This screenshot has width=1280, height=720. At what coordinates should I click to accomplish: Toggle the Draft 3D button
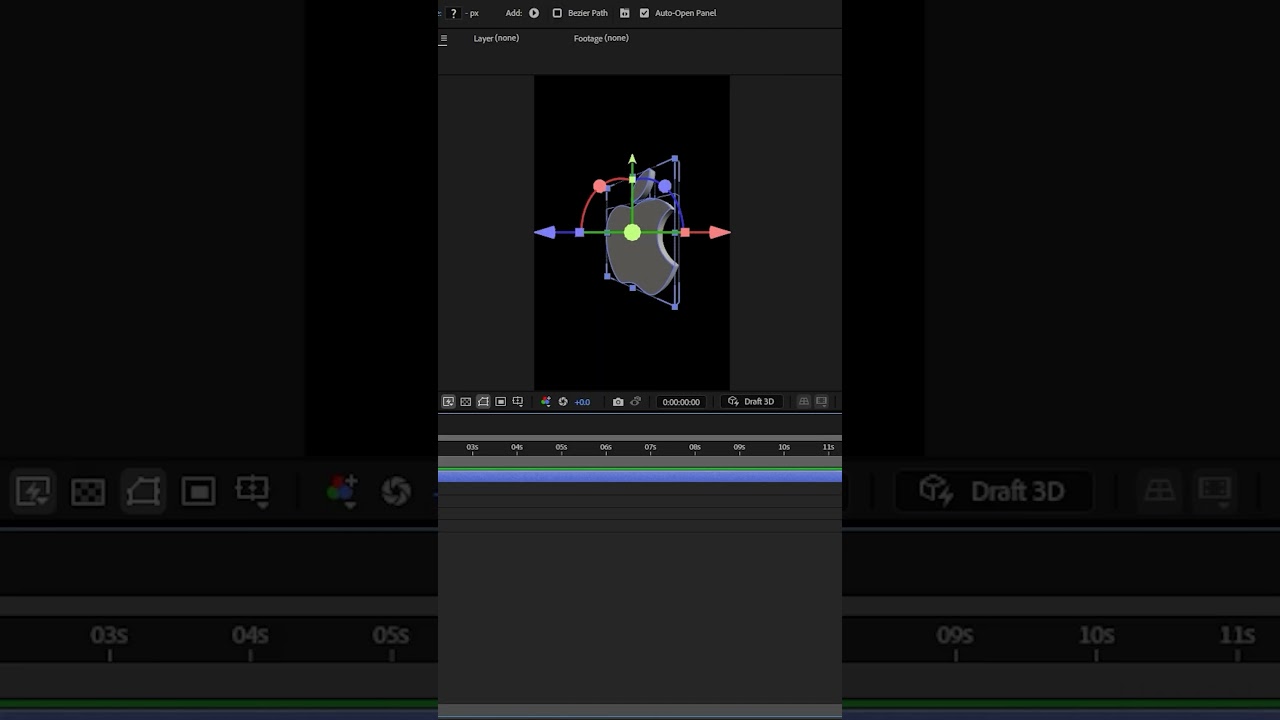coord(751,401)
